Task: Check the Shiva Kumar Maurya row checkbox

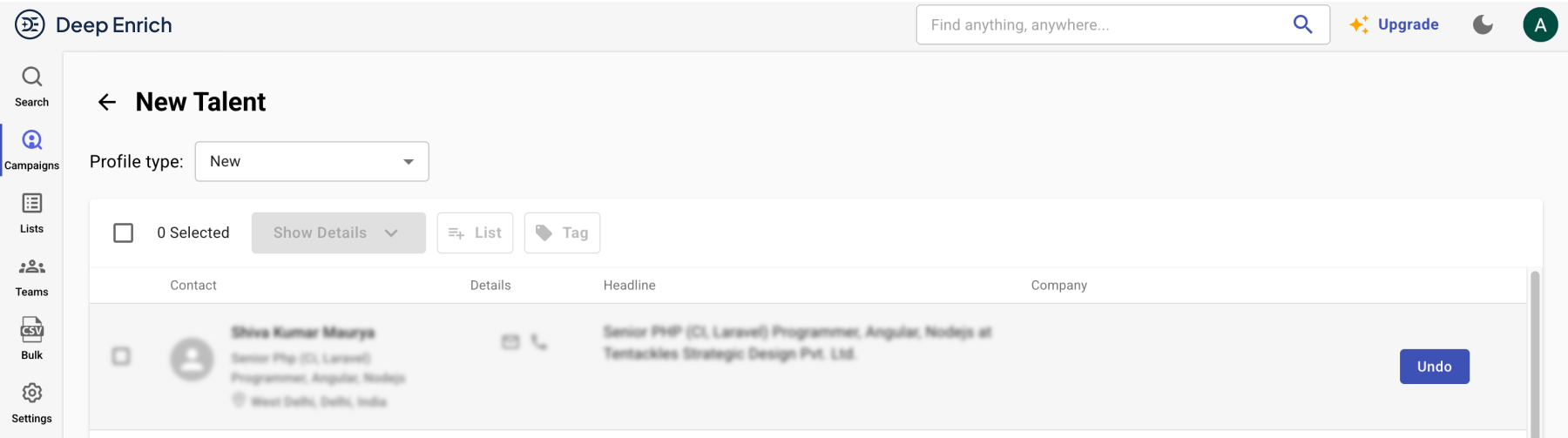Action: click(121, 356)
